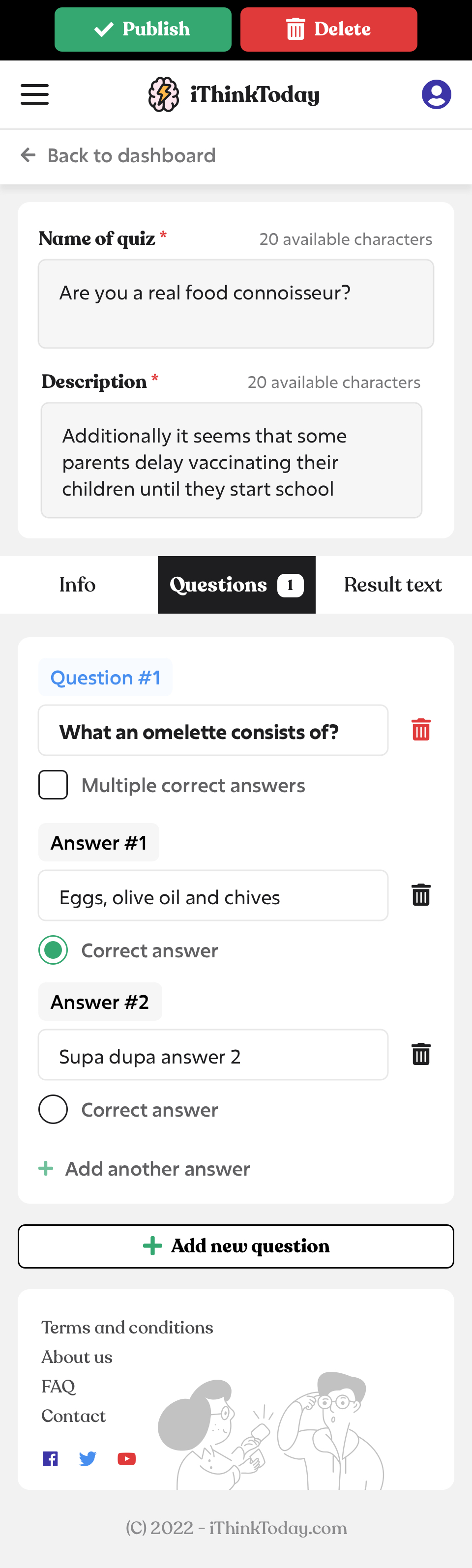The width and height of the screenshot is (472, 1568).
Task: Remove Answer #1 using its trash icon
Action: [420, 895]
